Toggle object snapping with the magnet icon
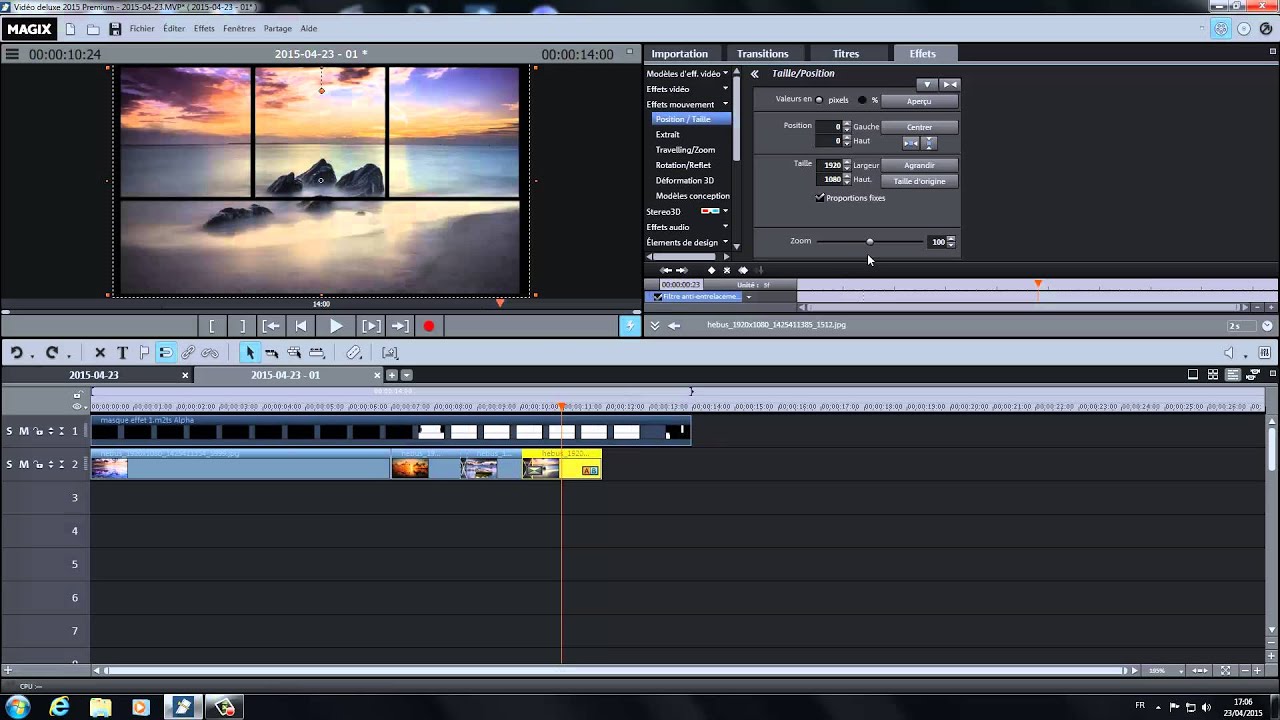 click(166, 353)
